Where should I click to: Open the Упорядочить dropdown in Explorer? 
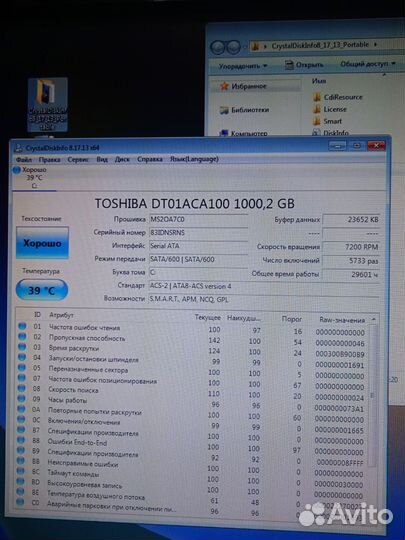click(x=243, y=65)
